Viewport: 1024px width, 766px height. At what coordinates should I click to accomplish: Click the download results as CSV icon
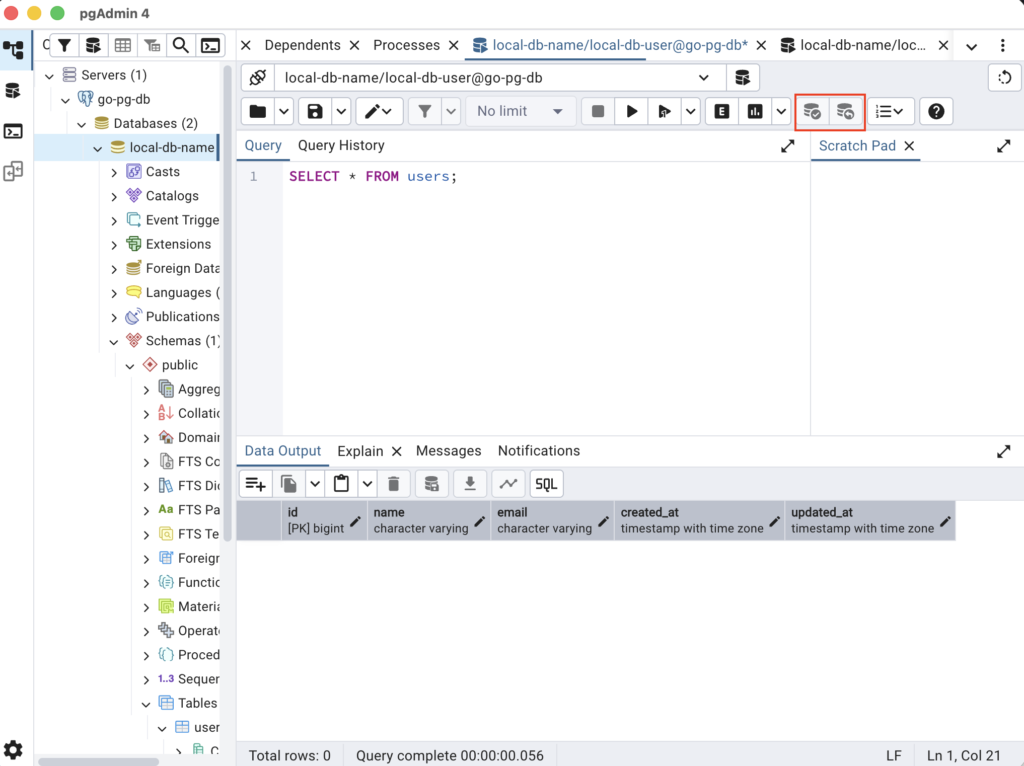pyautogui.click(x=469, y=484)
